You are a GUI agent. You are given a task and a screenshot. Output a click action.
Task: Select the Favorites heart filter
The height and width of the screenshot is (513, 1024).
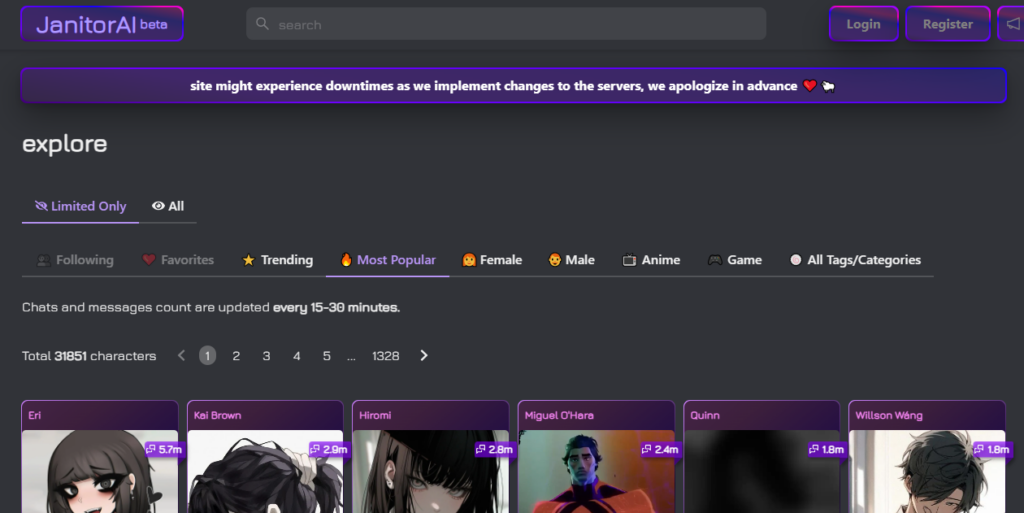point(178,260)
